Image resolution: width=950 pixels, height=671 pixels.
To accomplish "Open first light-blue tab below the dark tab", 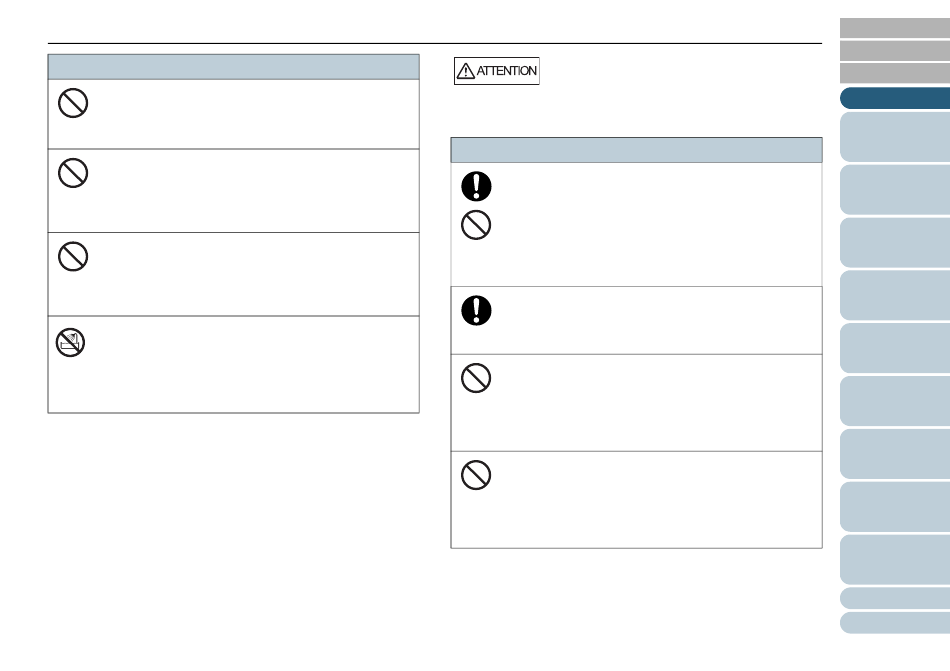I will pyautogui.click(x=895, y=137).
